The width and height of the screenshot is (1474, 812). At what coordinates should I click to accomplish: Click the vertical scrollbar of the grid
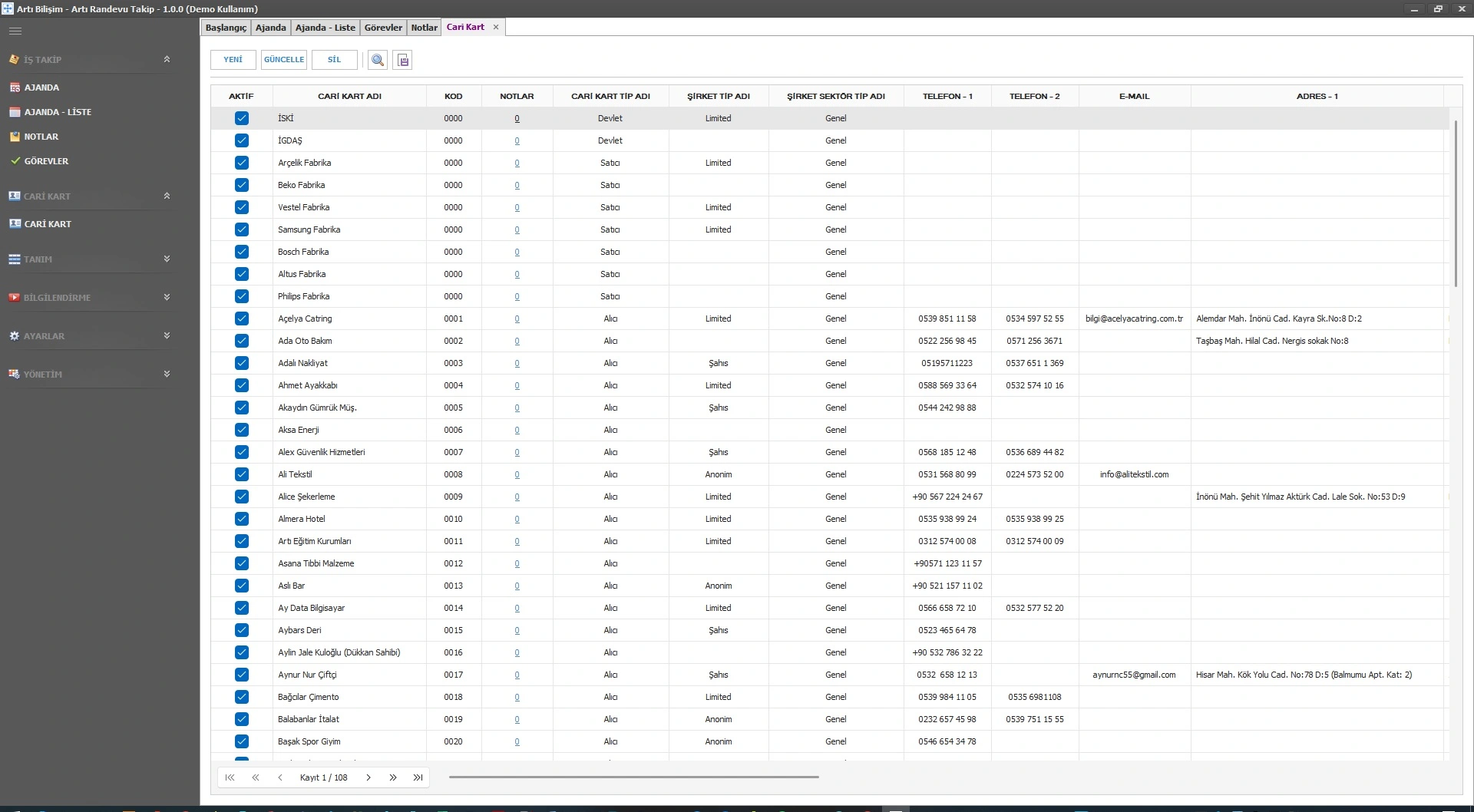point(1456,203)
